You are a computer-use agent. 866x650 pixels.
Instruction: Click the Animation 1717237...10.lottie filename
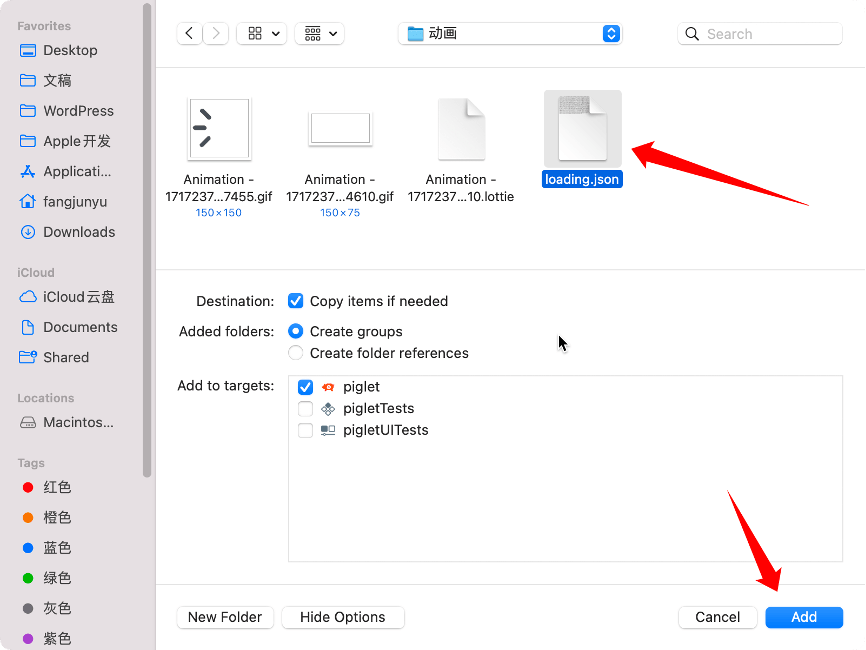pos(461,188)
